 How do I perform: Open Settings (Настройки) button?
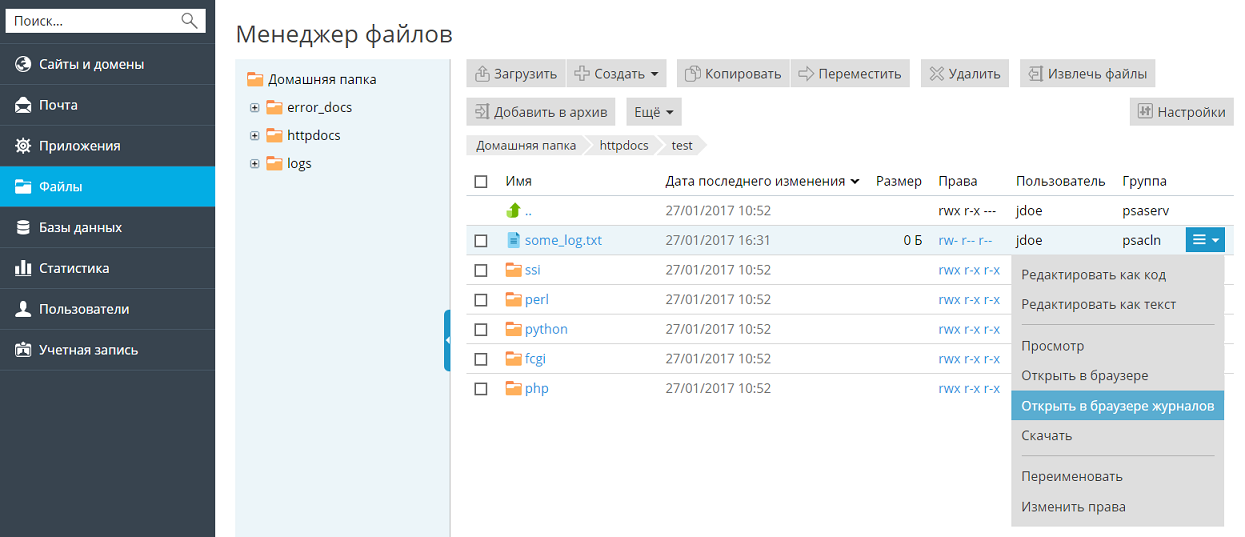pos(1181,112)
